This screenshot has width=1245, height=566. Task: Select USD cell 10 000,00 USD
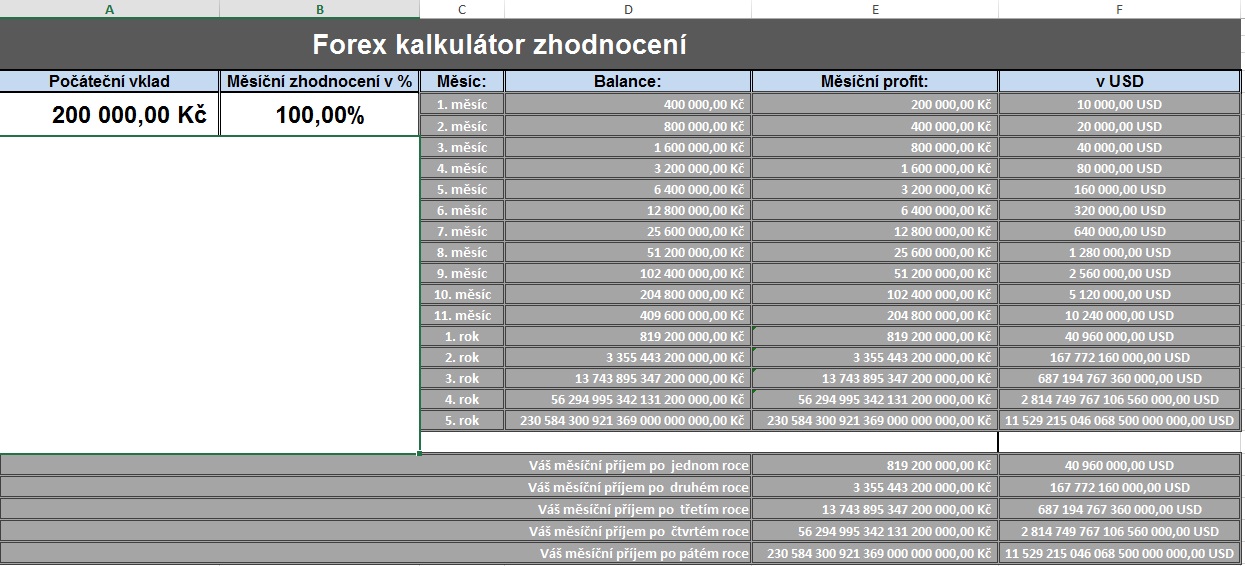click(1120, 104)
